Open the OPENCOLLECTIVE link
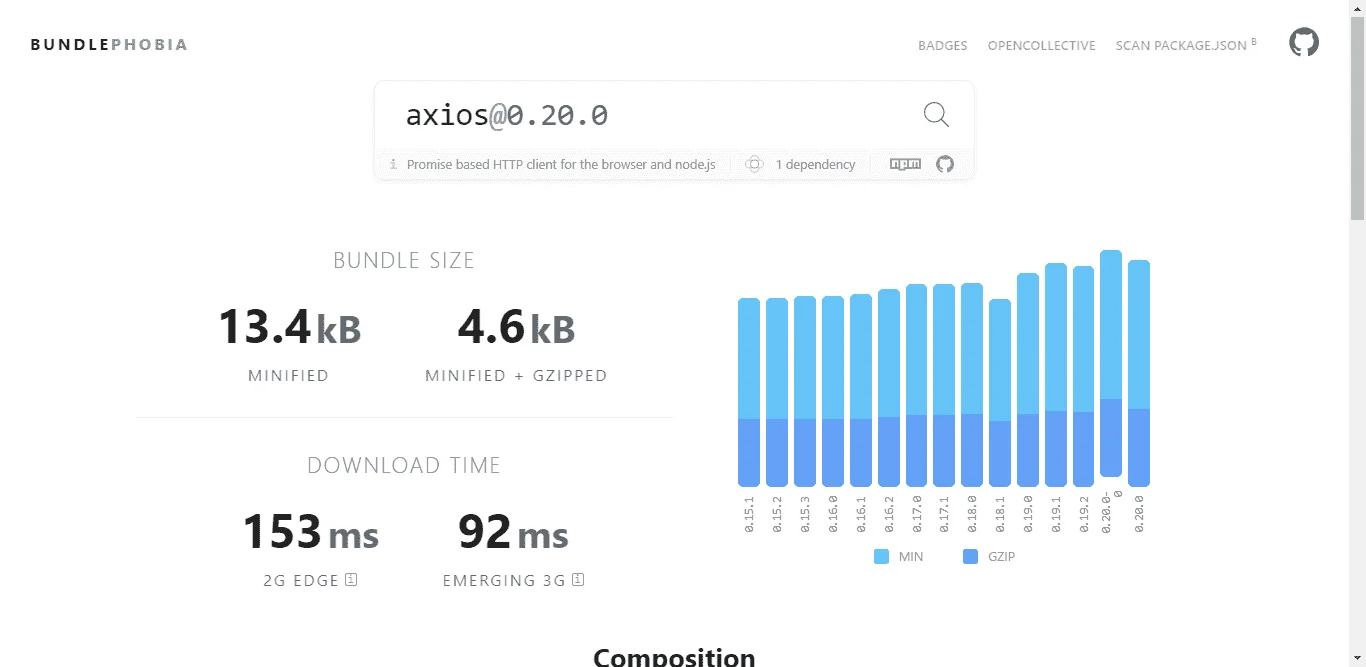This screenshot has height=667, width=1366. 1042,45
